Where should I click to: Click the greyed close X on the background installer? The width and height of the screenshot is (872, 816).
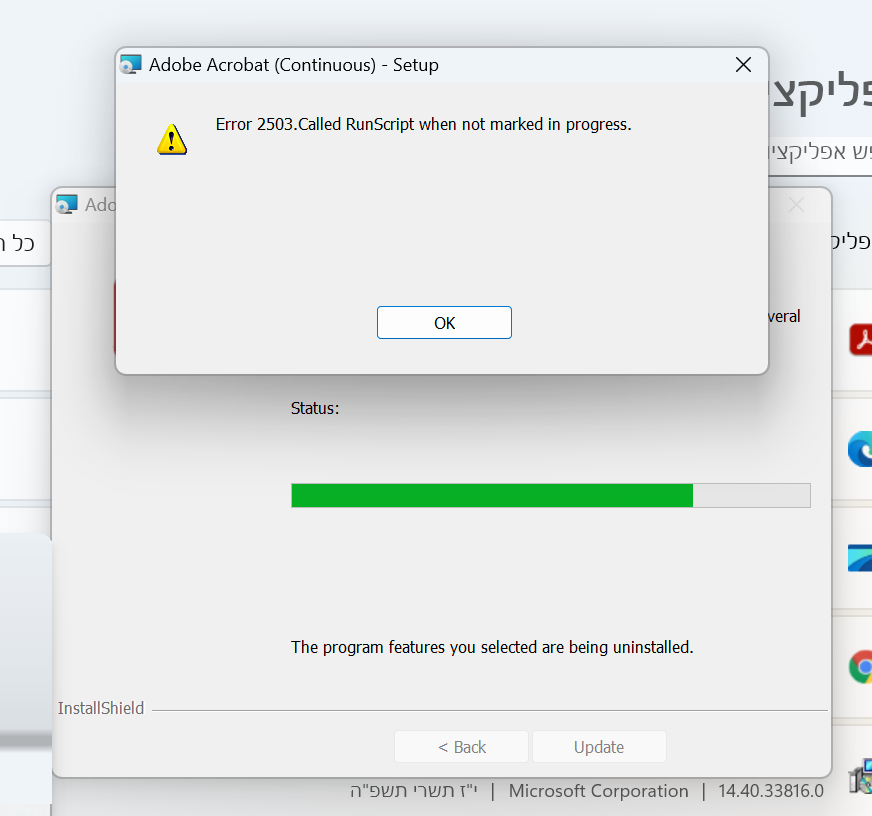coord(796,205)
